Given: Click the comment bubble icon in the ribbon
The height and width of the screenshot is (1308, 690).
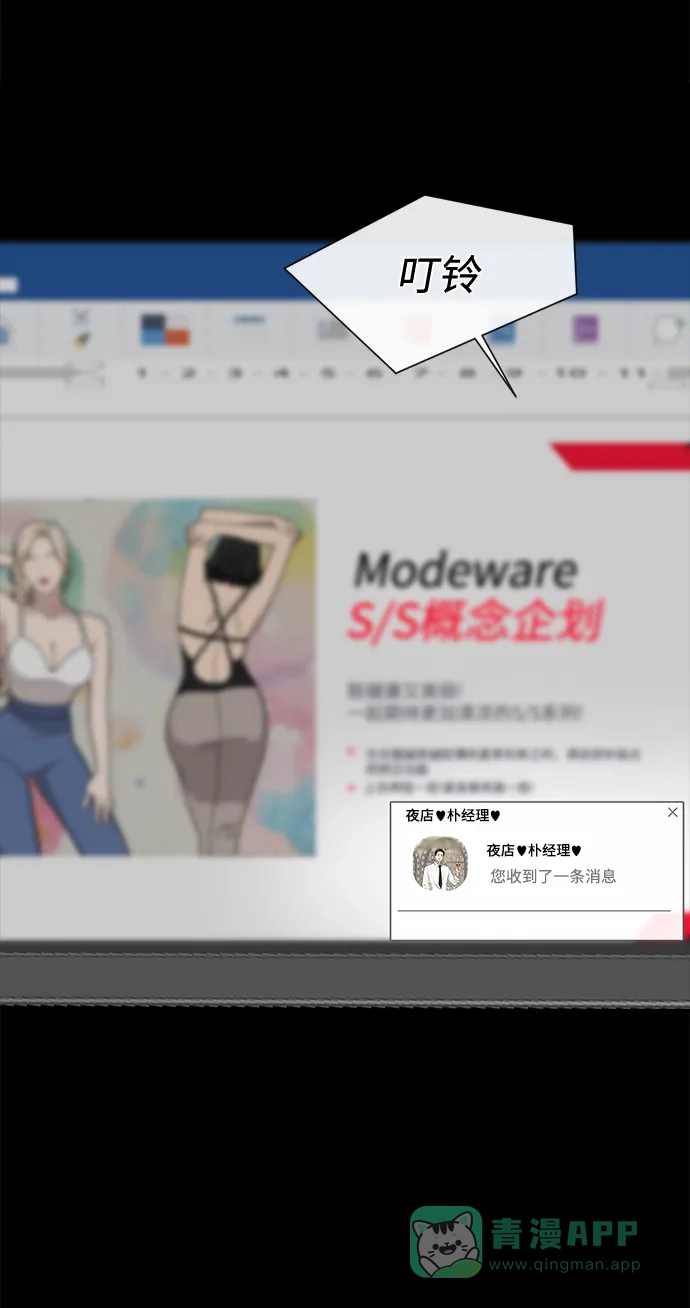Looking at the screenshot, I should 668,329.
